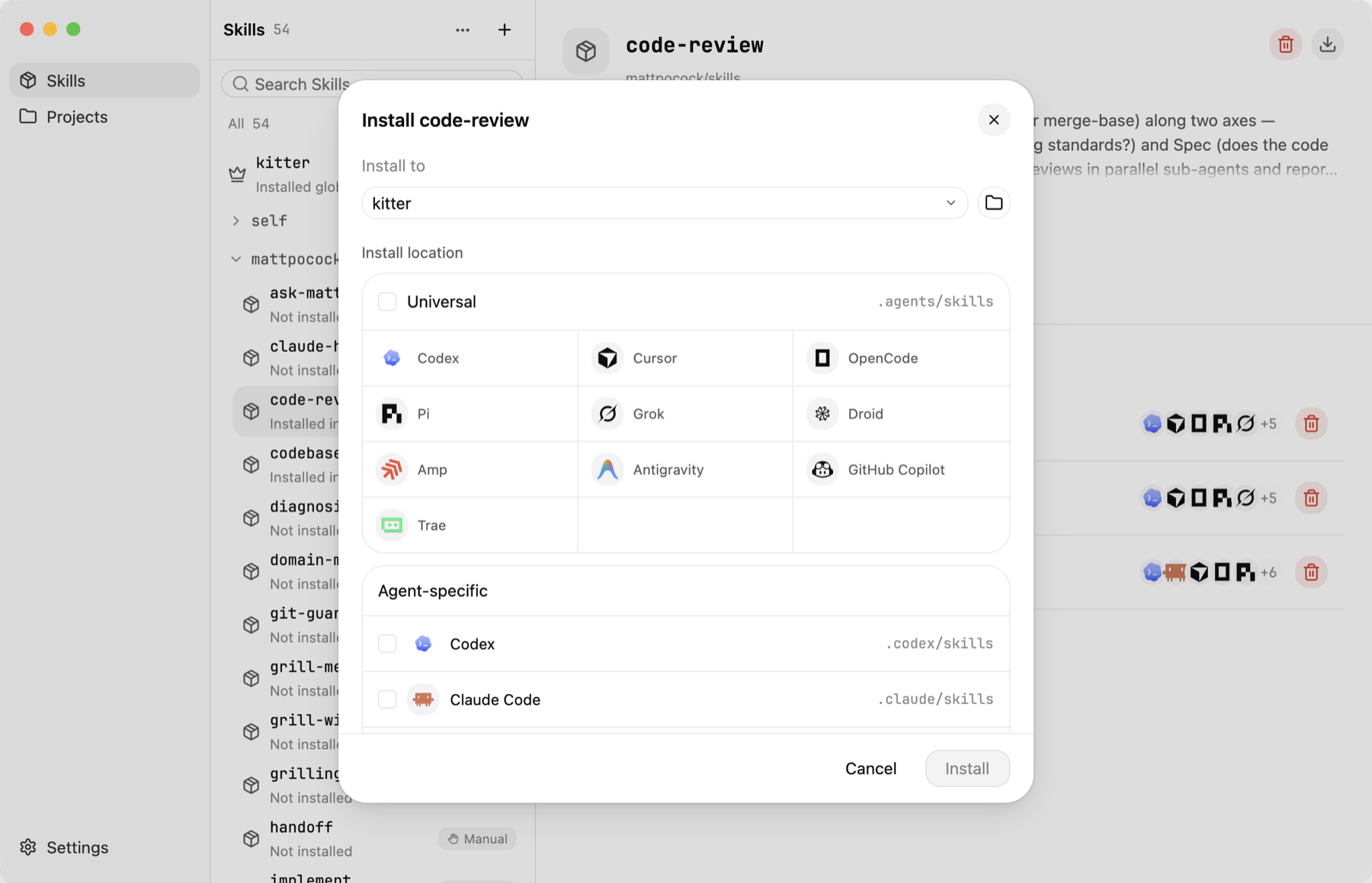
Task: Focus the Search Skills field
Action: (x=372, y=84)
